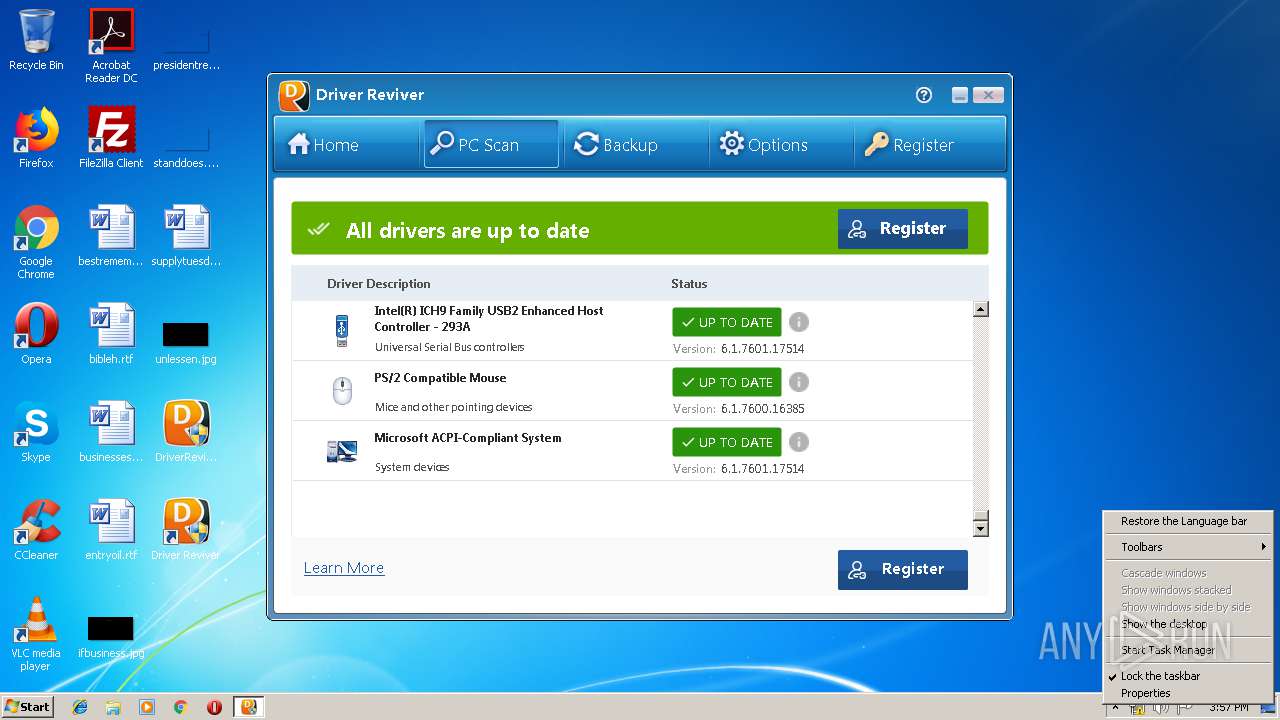Select 'Intel(R) ICH9 Family USB2 Enhanced Host Controller' text
1280x720 pixels.
point(489,318)
